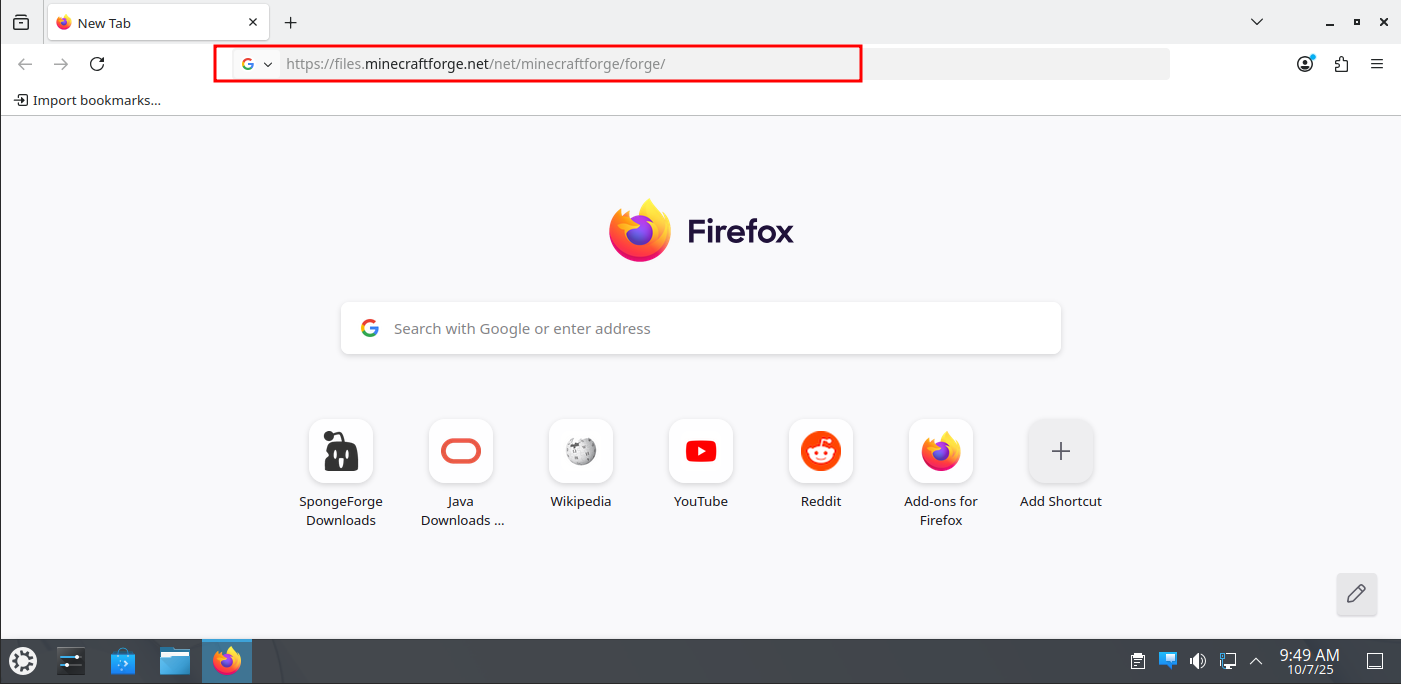Open the SpongeForge Downloads shortcut
The width and height of the screenshot is (1401, 684).
click(341, 452)
